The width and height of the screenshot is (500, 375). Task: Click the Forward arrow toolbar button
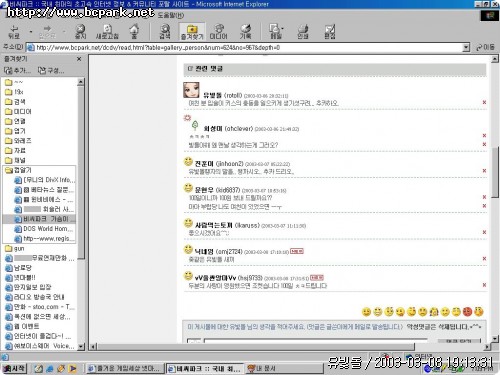pos(47,32)
